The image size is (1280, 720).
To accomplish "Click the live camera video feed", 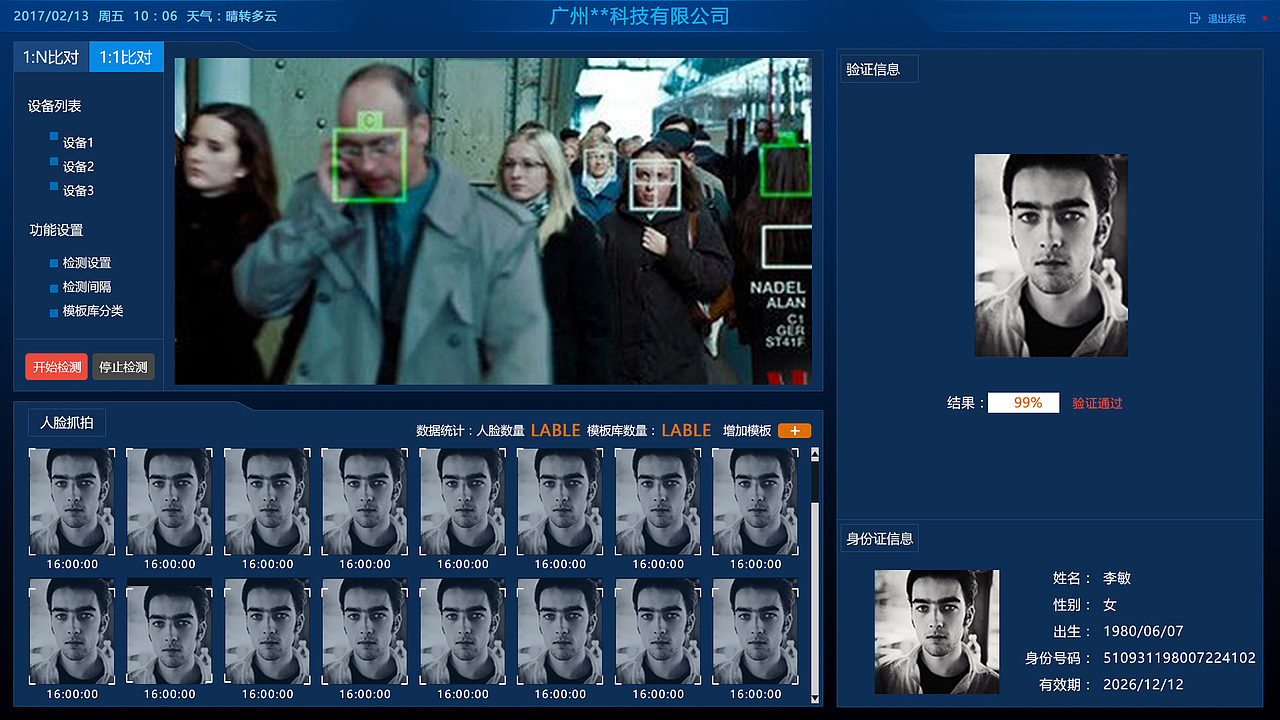I will coord(493,221).
